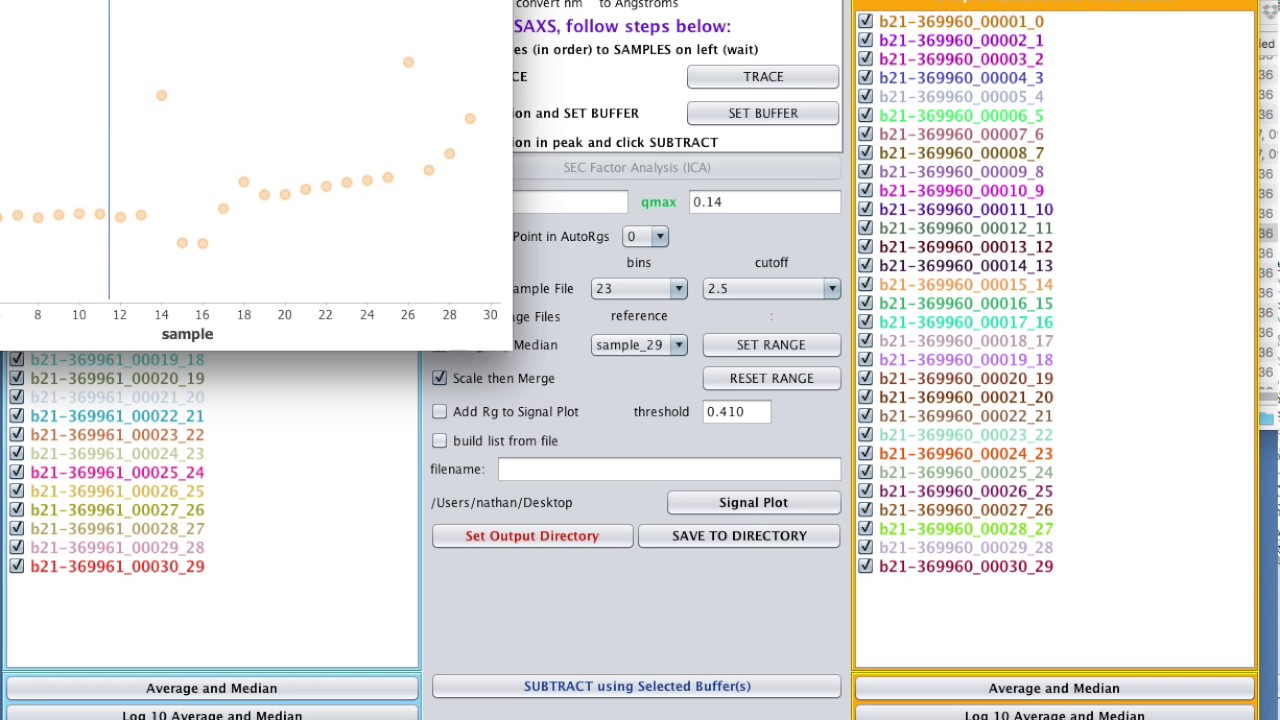
Task: Click the plot data point at sample 14
Action: tap(161, 96)
